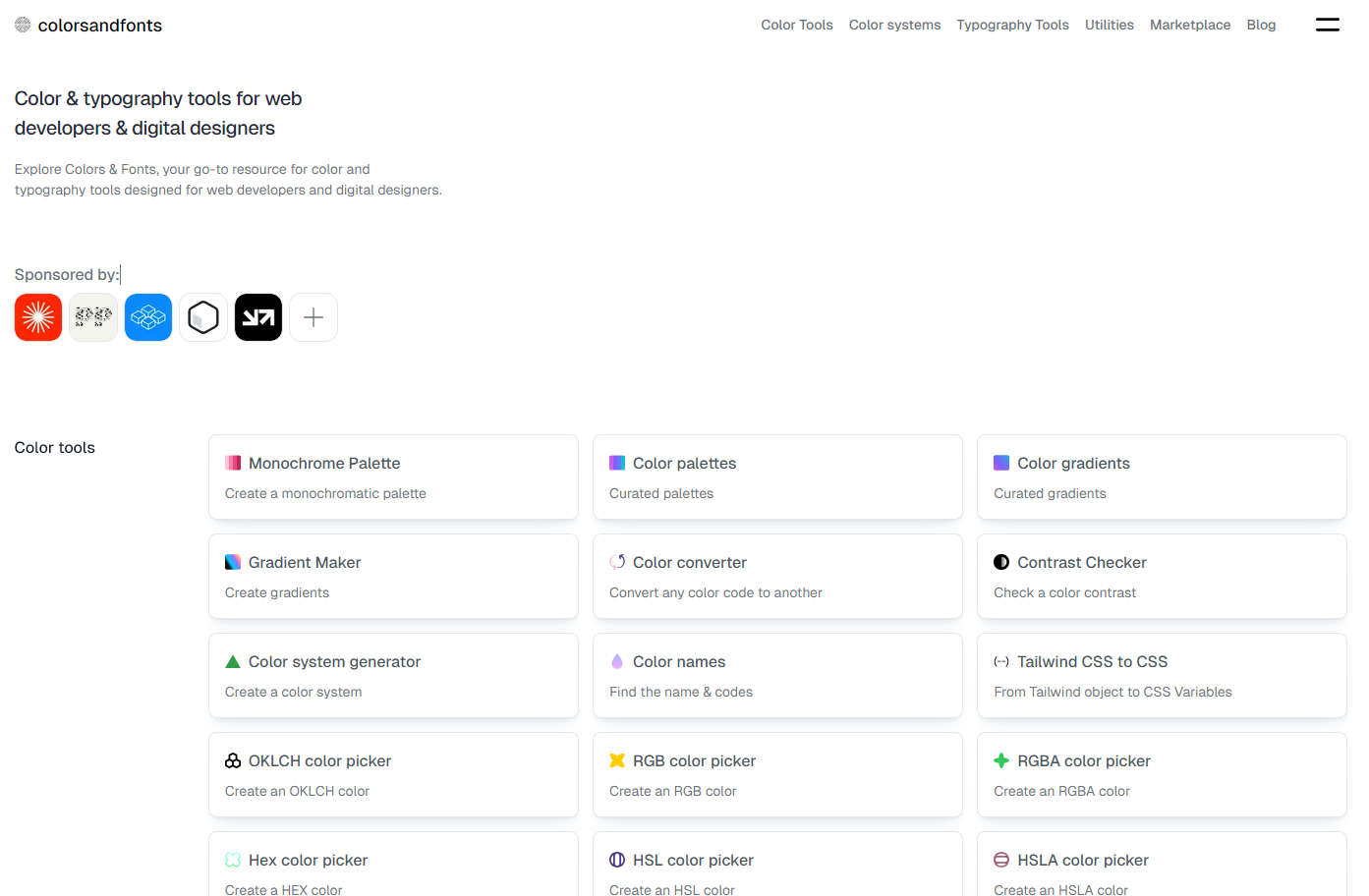The width and height of the screenshot is (1369, 896).
Task: Open the Color Tools nav menu
Action: click(797, 25)
